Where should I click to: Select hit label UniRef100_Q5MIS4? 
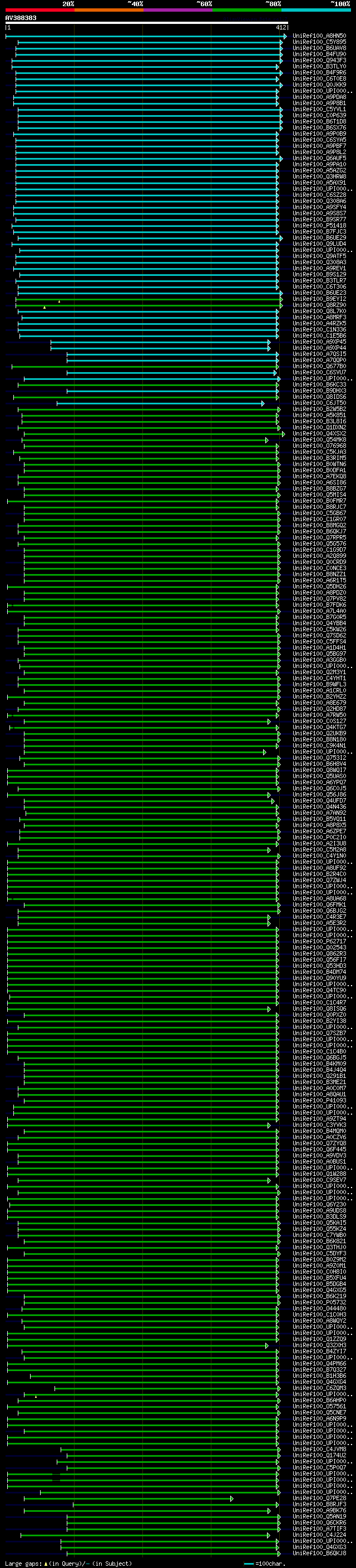pyautogui.click(x=319, y=494)
